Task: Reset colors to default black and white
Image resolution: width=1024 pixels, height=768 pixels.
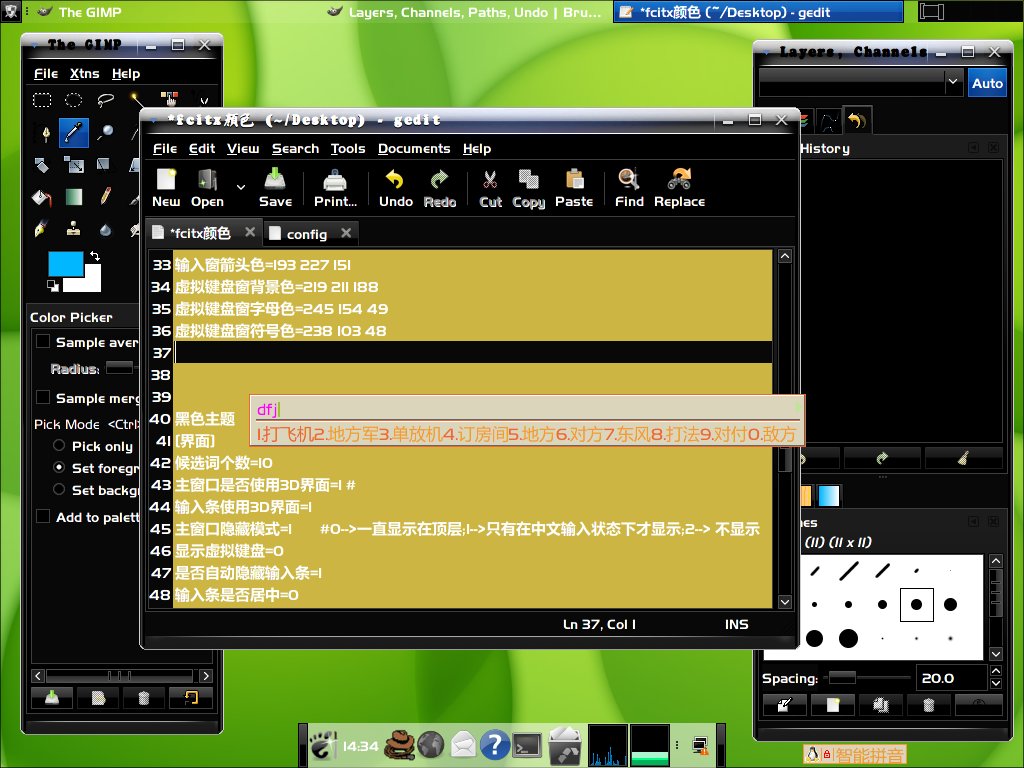Action: pos(53,285)
